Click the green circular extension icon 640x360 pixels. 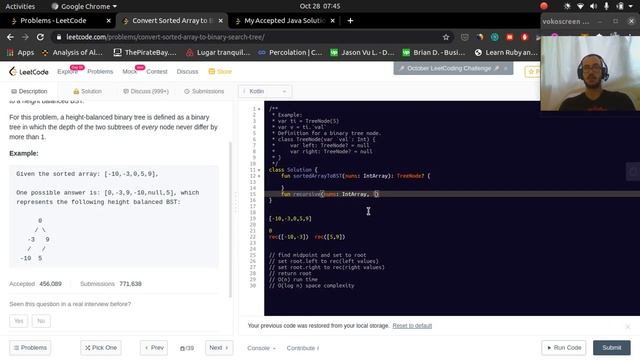point(495,37)
